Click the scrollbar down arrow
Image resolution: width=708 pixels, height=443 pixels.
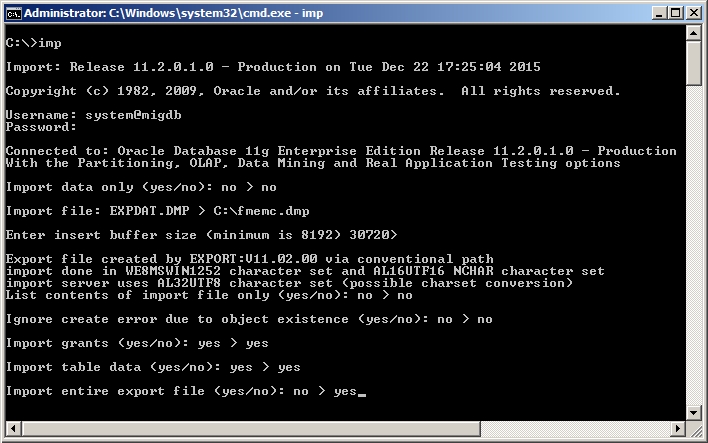(x=693, y=411)
